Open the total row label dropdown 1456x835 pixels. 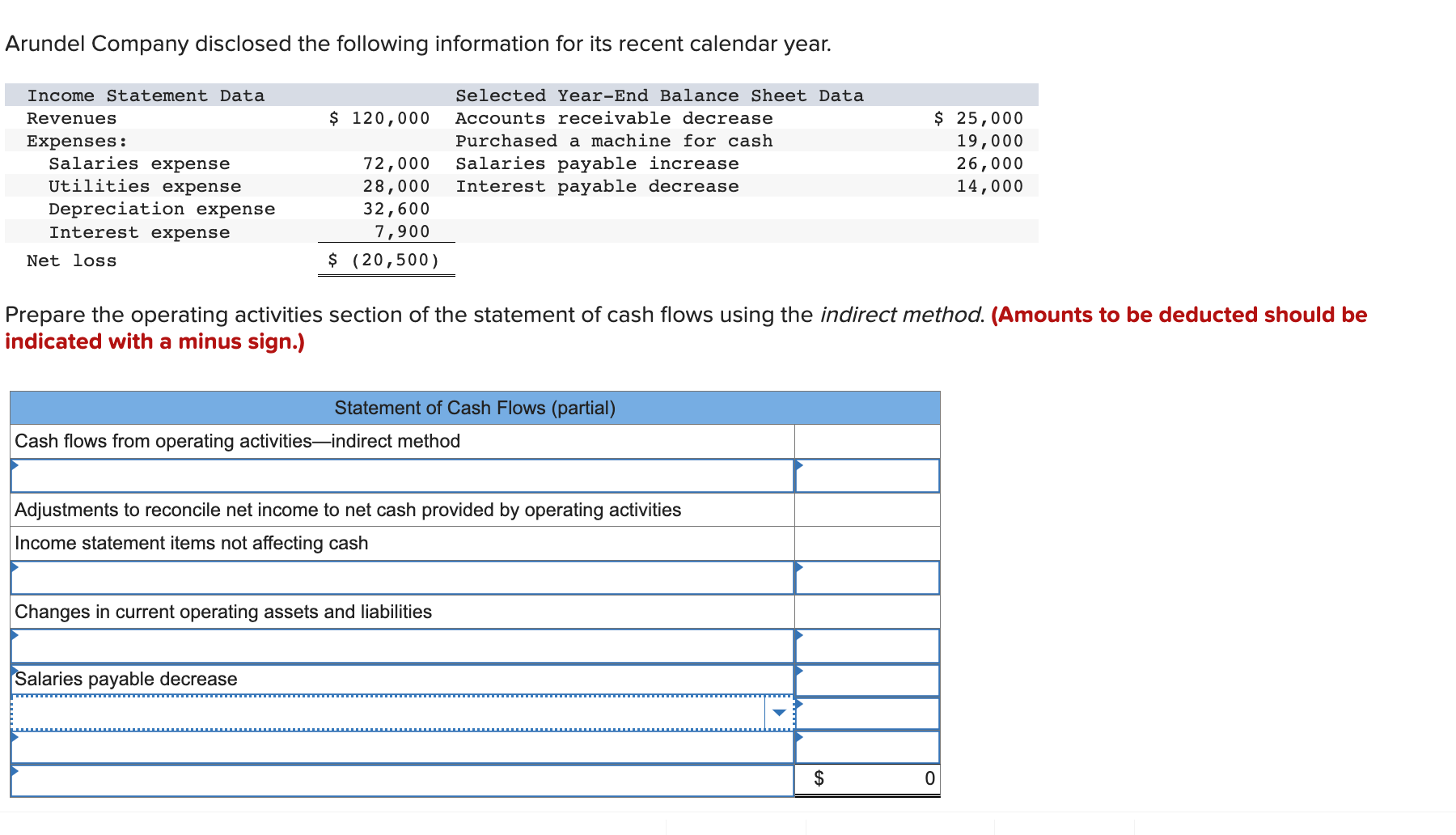click(x=402, y=780)
